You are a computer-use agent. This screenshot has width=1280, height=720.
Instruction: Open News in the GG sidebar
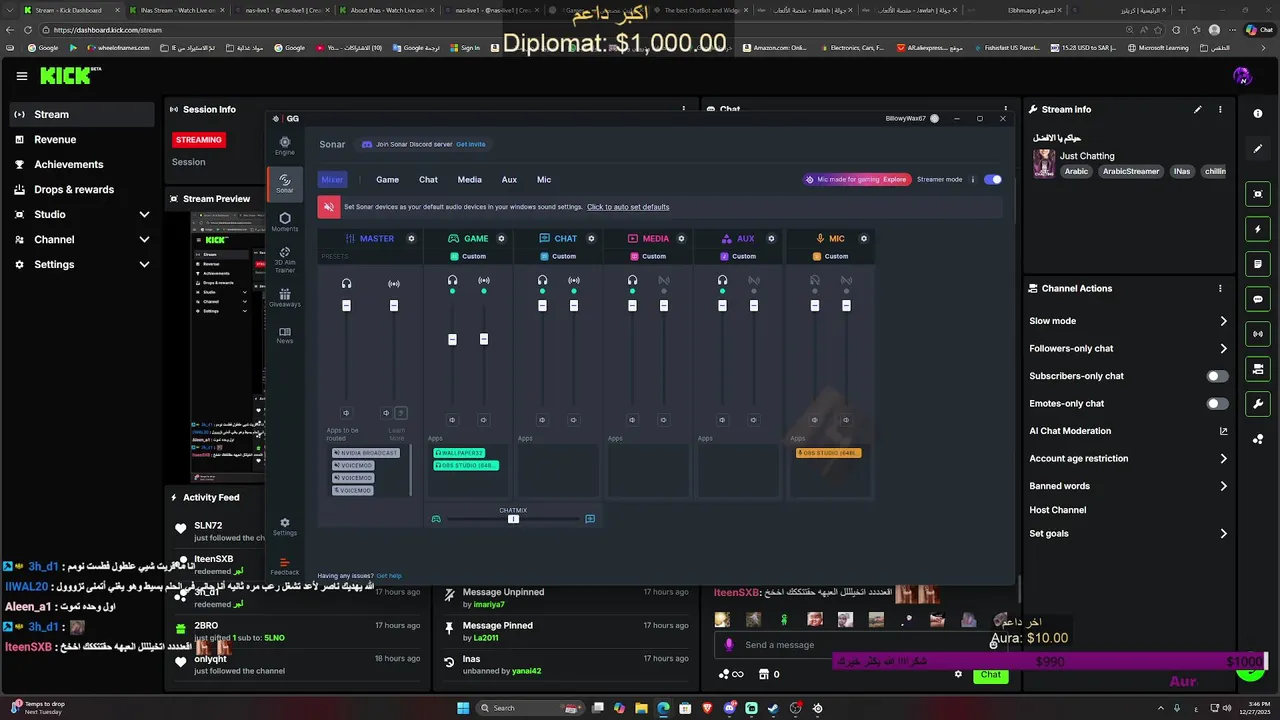[x=285, y=335]
